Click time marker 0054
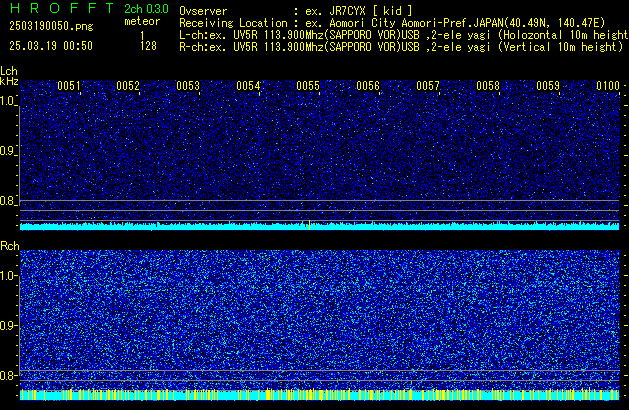Viewport: 629px width, 410px height. (x=248, y=86)
